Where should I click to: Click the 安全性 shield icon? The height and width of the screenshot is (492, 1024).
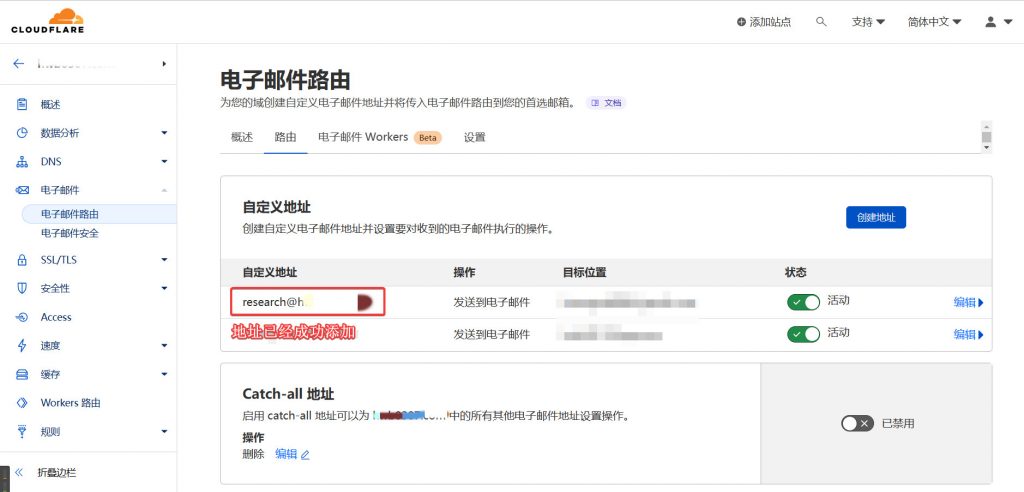[x=22, y=288]
